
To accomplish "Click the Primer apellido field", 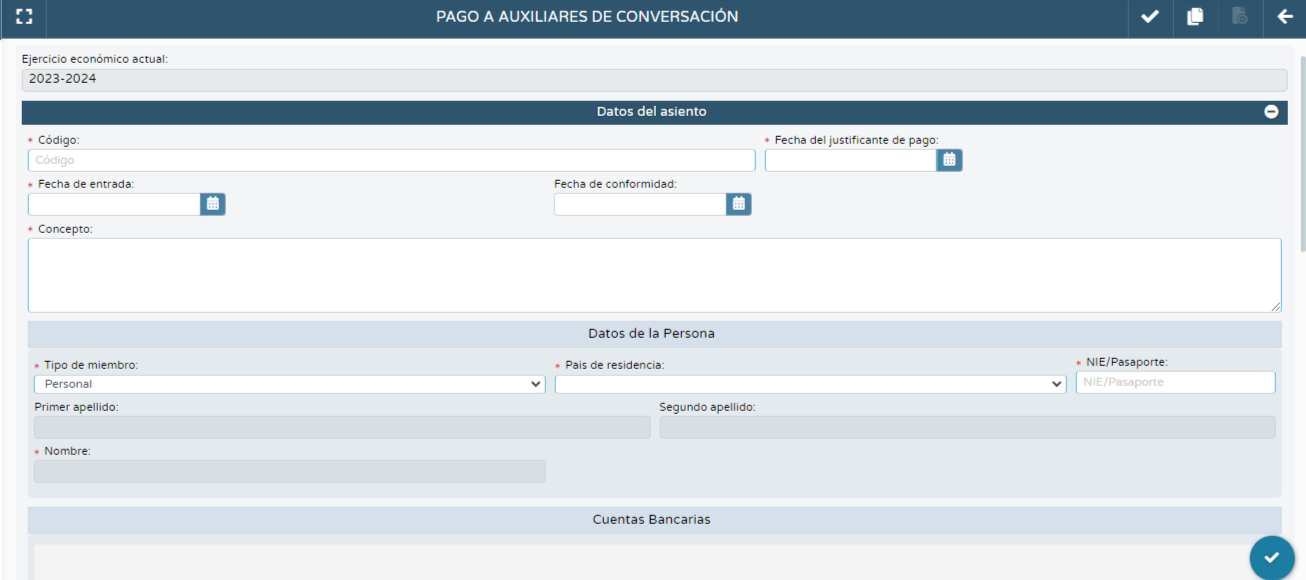I will point(342,427).
